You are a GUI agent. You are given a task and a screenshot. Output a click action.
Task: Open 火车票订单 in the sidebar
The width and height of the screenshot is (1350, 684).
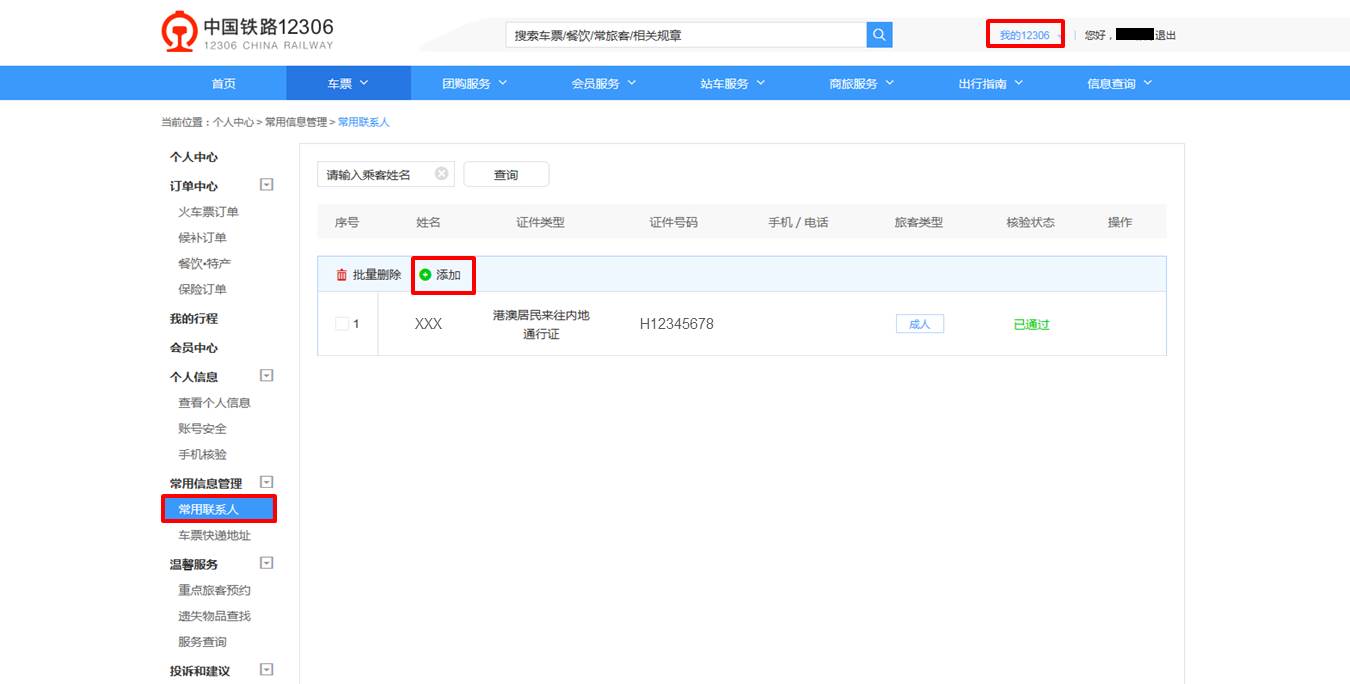208,212
